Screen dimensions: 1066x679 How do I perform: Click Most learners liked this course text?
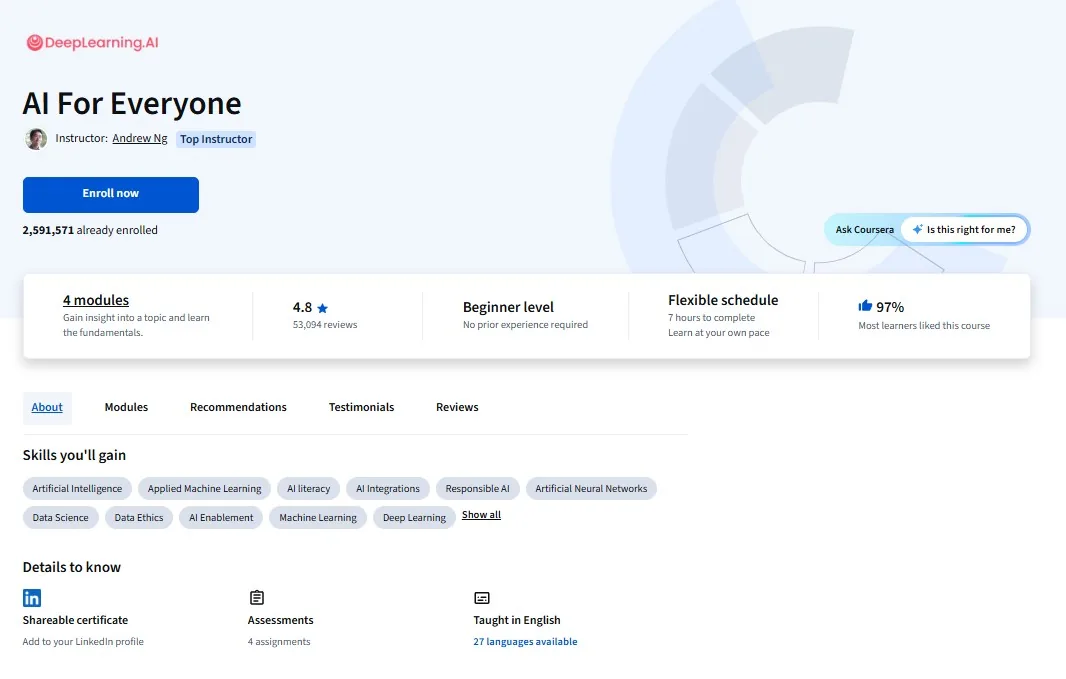(924, 326)
